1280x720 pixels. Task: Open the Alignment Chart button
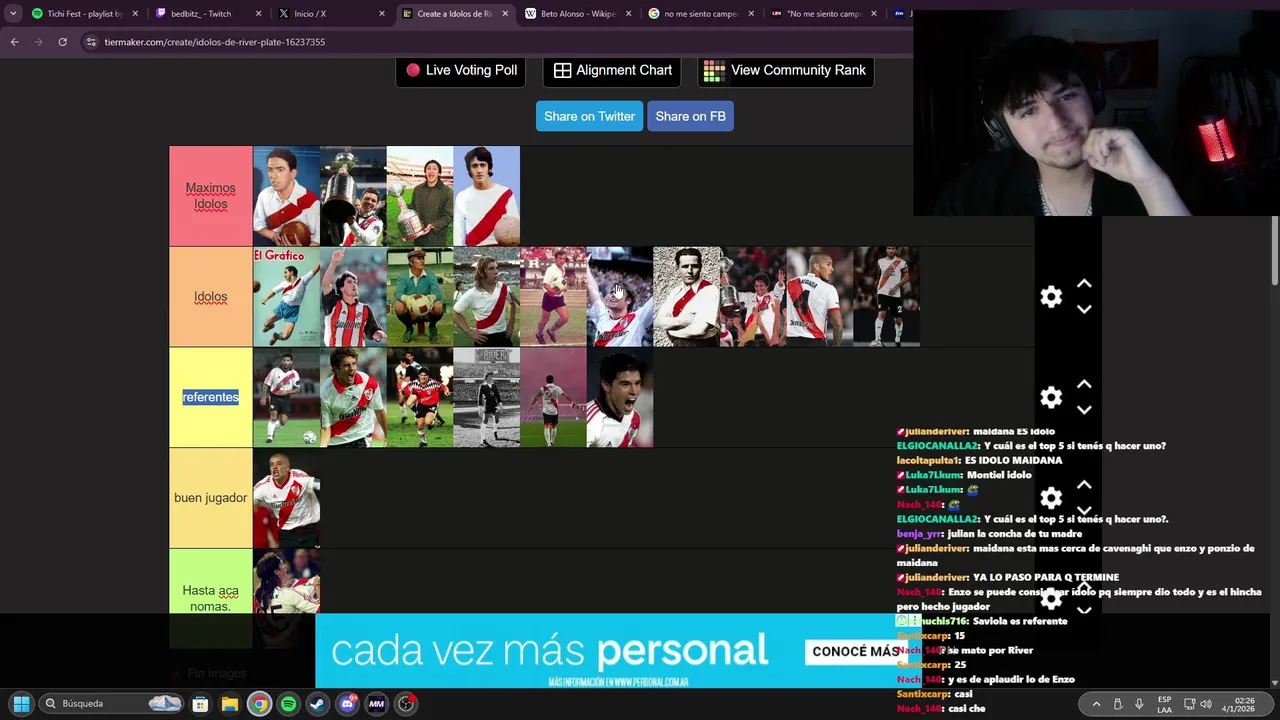pyautogui.click(x=613, y=70)
